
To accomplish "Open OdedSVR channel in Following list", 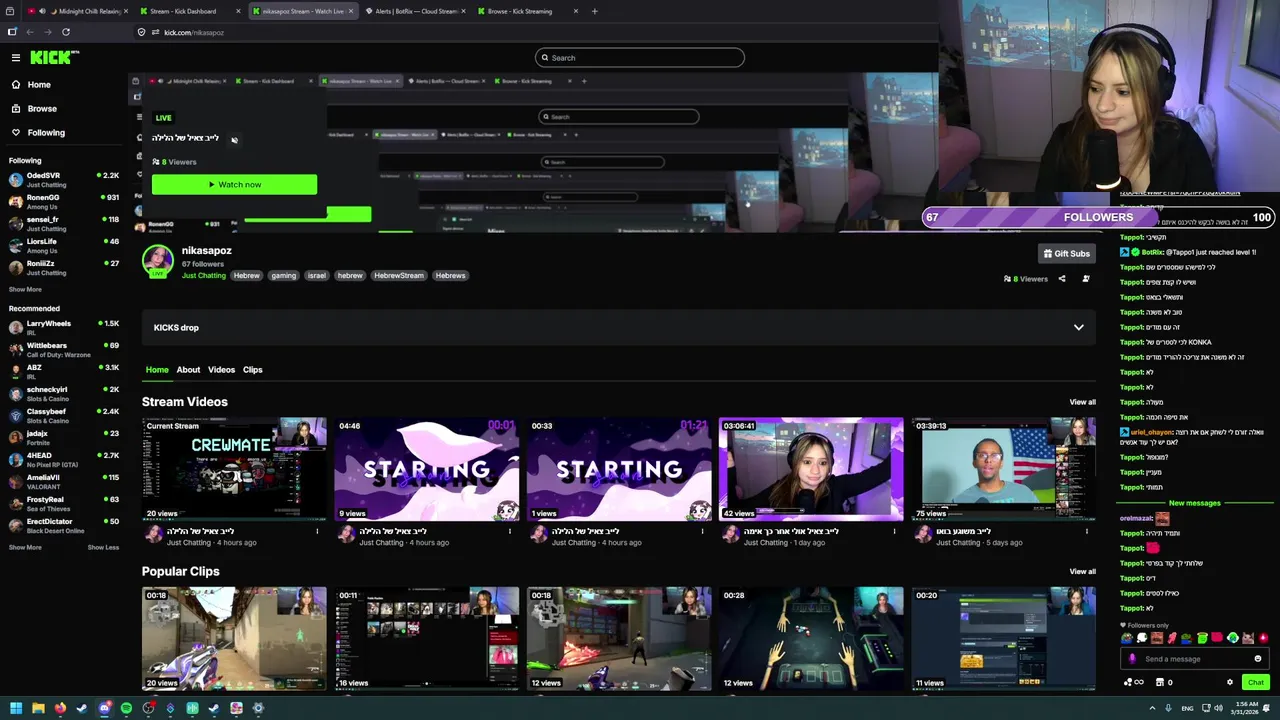I will (64, 179).
